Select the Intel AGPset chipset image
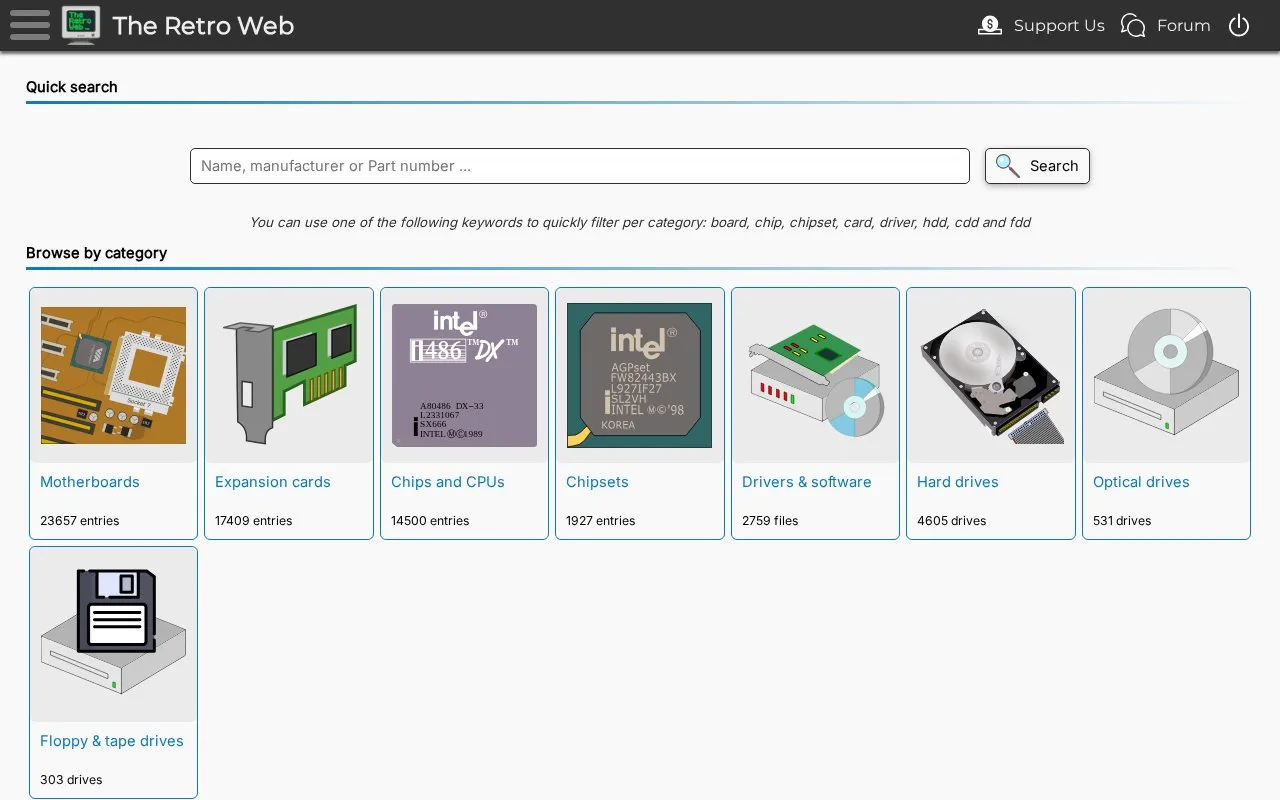Screen dimensions: 1280x800 point(639,375)
